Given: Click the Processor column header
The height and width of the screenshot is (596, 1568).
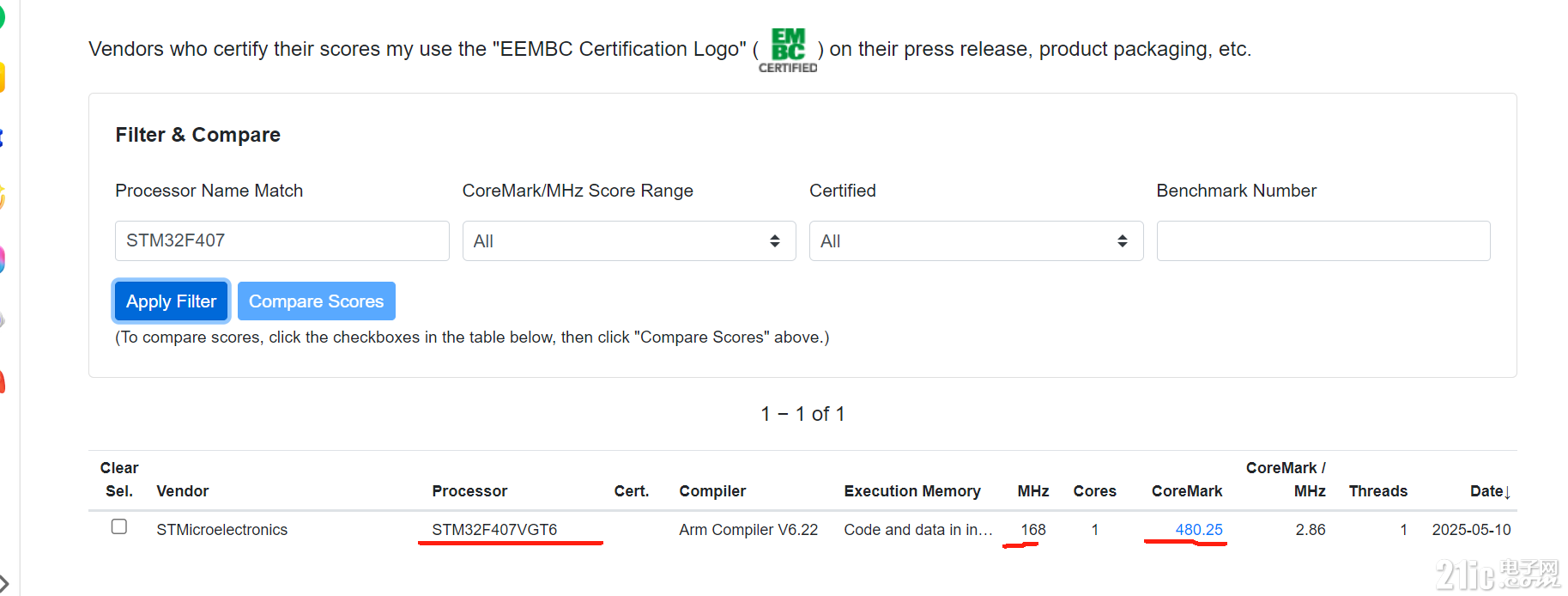Looking at the screenshot, I should click(469, 491).
